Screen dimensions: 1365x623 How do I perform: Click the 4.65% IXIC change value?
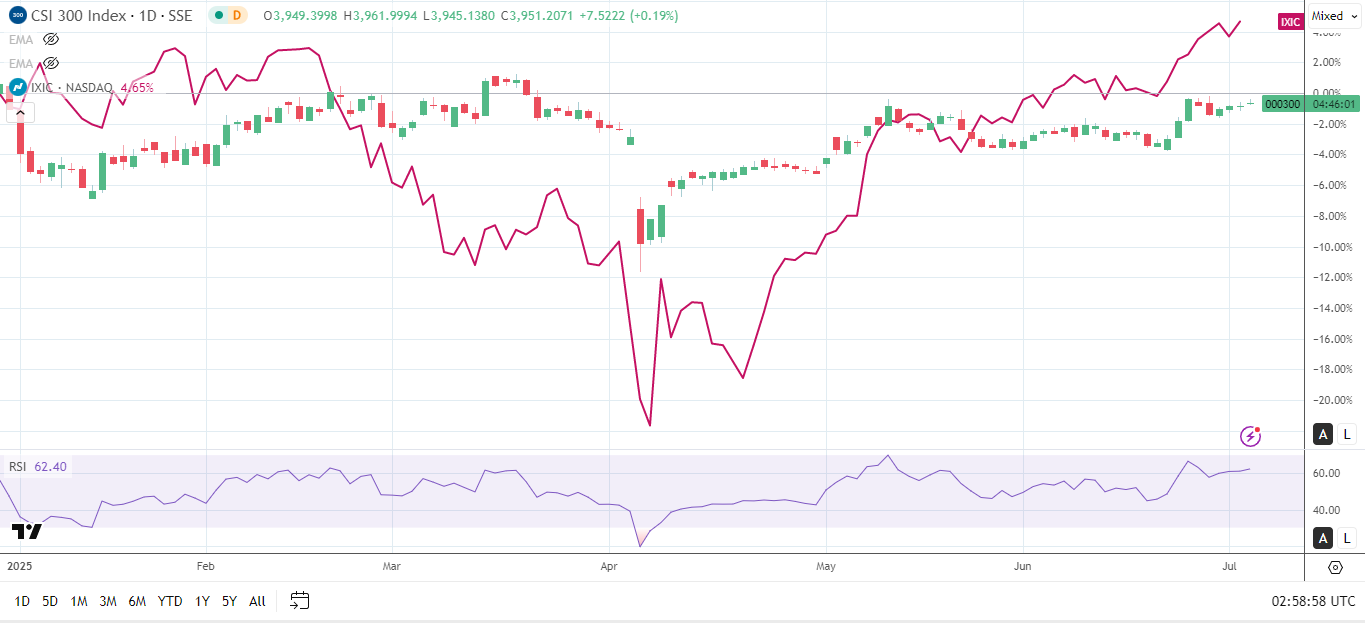click(137, 87)
